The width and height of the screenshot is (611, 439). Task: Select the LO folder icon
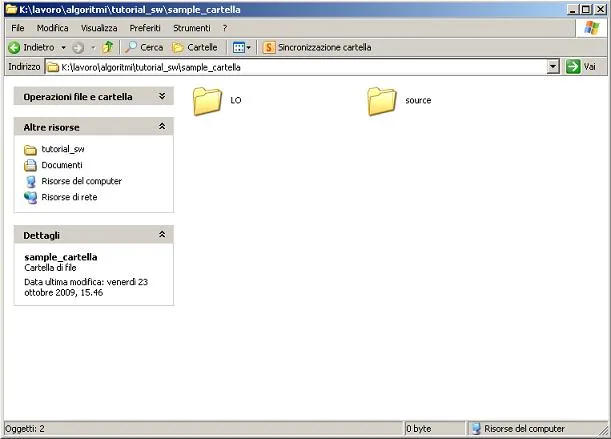(207, 101)
